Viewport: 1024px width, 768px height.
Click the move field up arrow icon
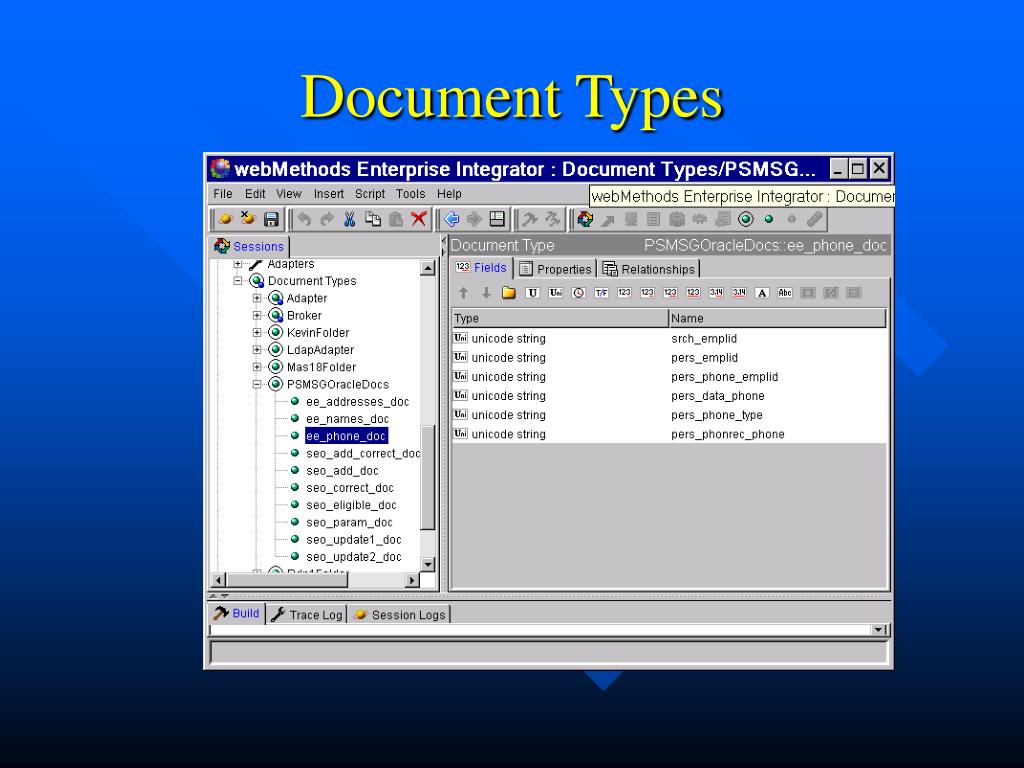[463, 293]
